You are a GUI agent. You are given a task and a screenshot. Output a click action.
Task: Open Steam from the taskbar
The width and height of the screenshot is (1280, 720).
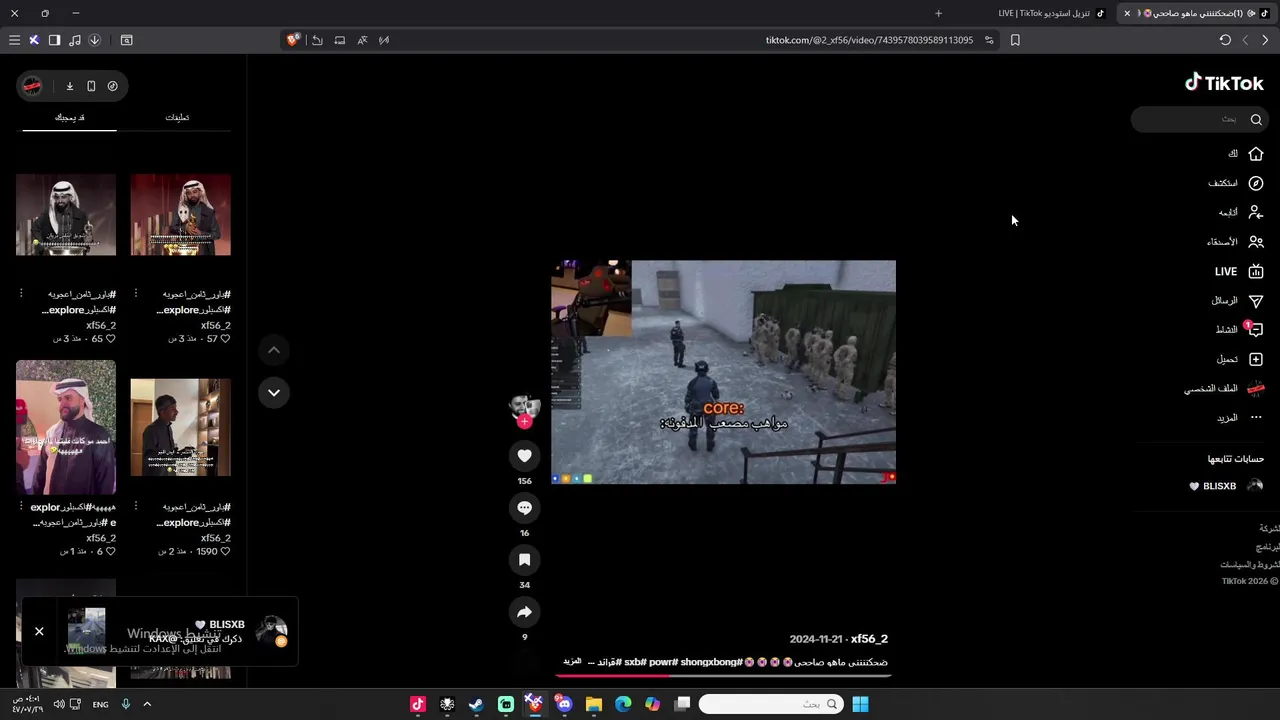pyautogui.click(x=476, y=704)
